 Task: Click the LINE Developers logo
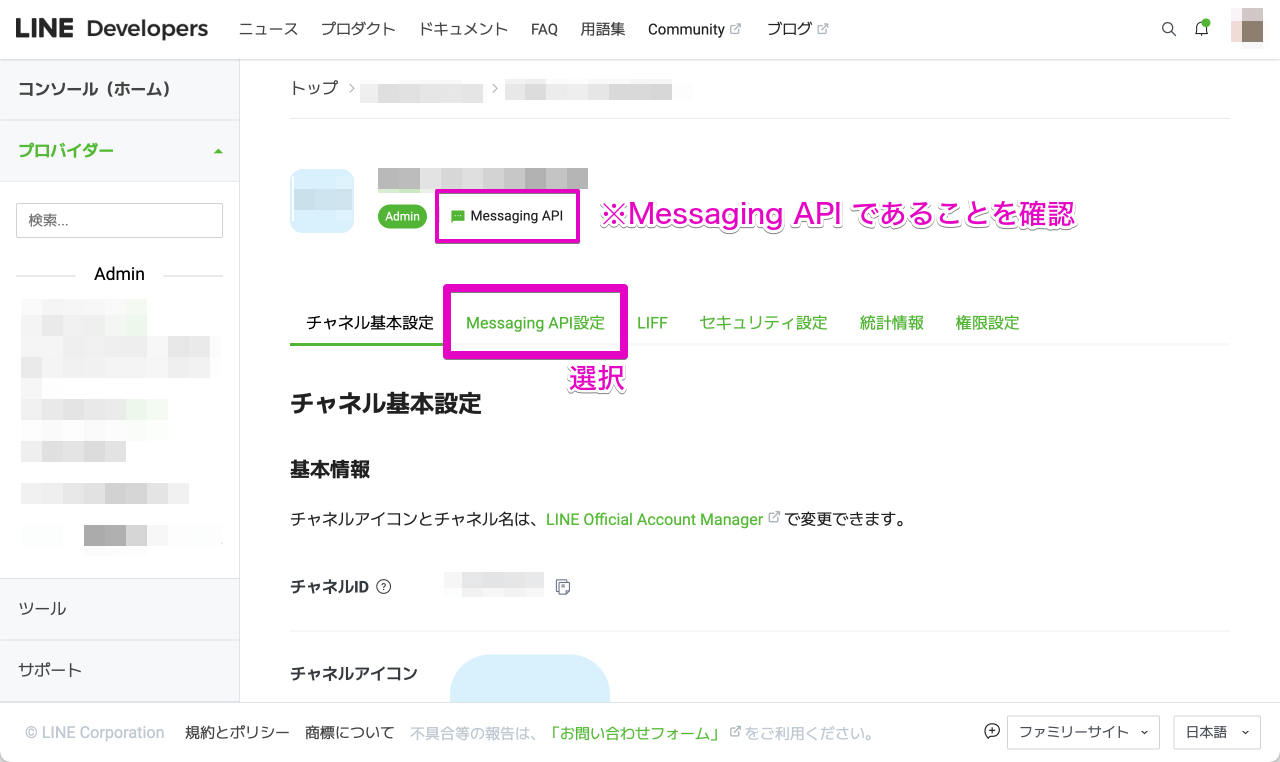[112, 29]
